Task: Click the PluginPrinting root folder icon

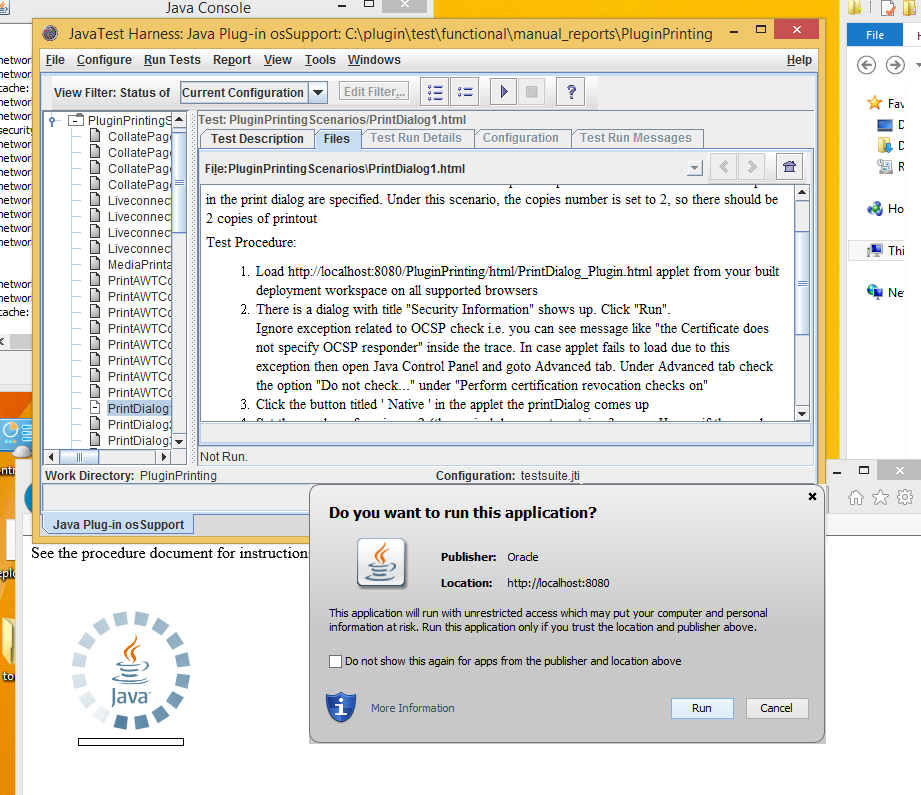Action: coord(76,120)
